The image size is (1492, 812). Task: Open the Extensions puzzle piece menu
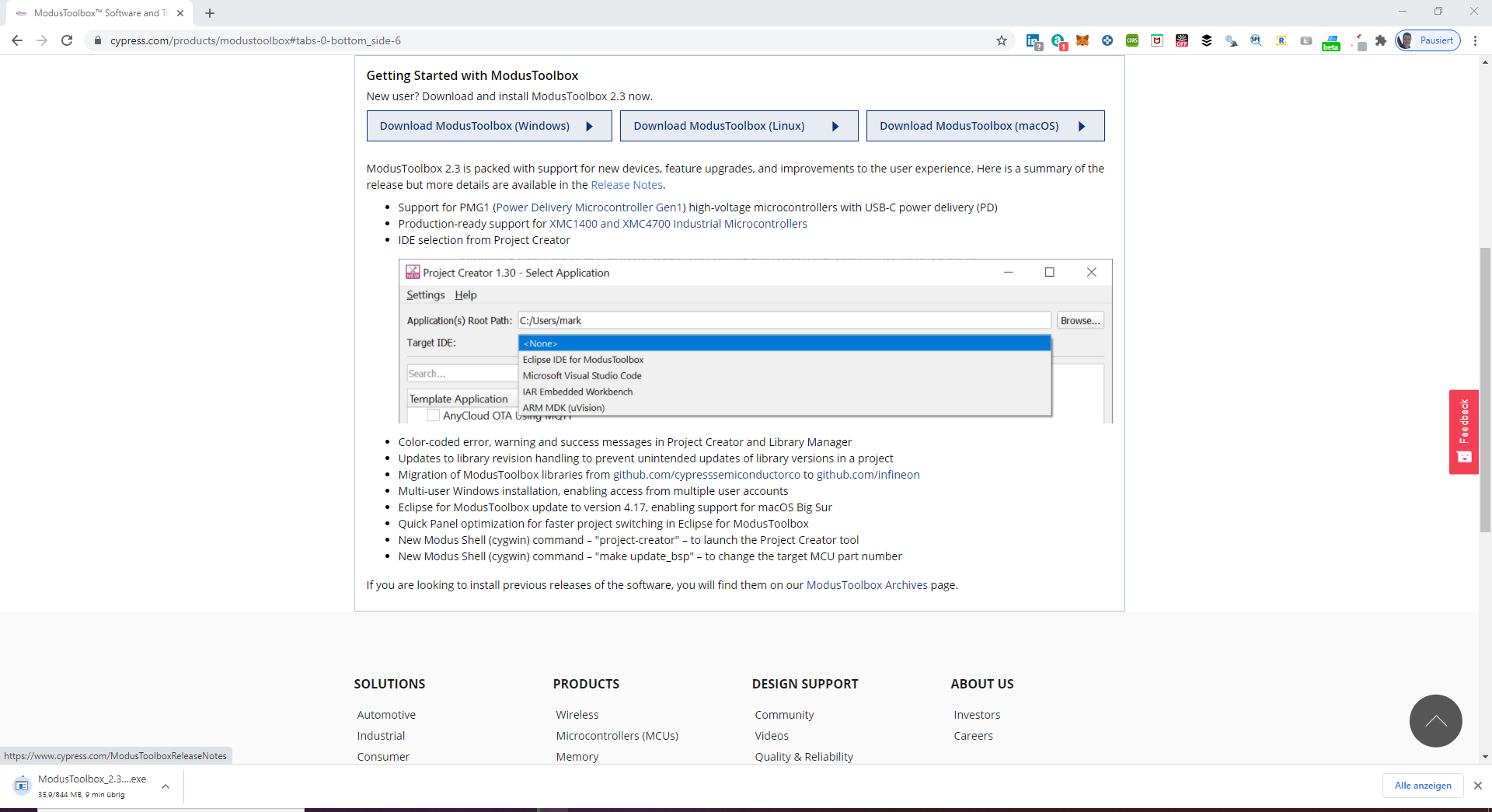1381,40
